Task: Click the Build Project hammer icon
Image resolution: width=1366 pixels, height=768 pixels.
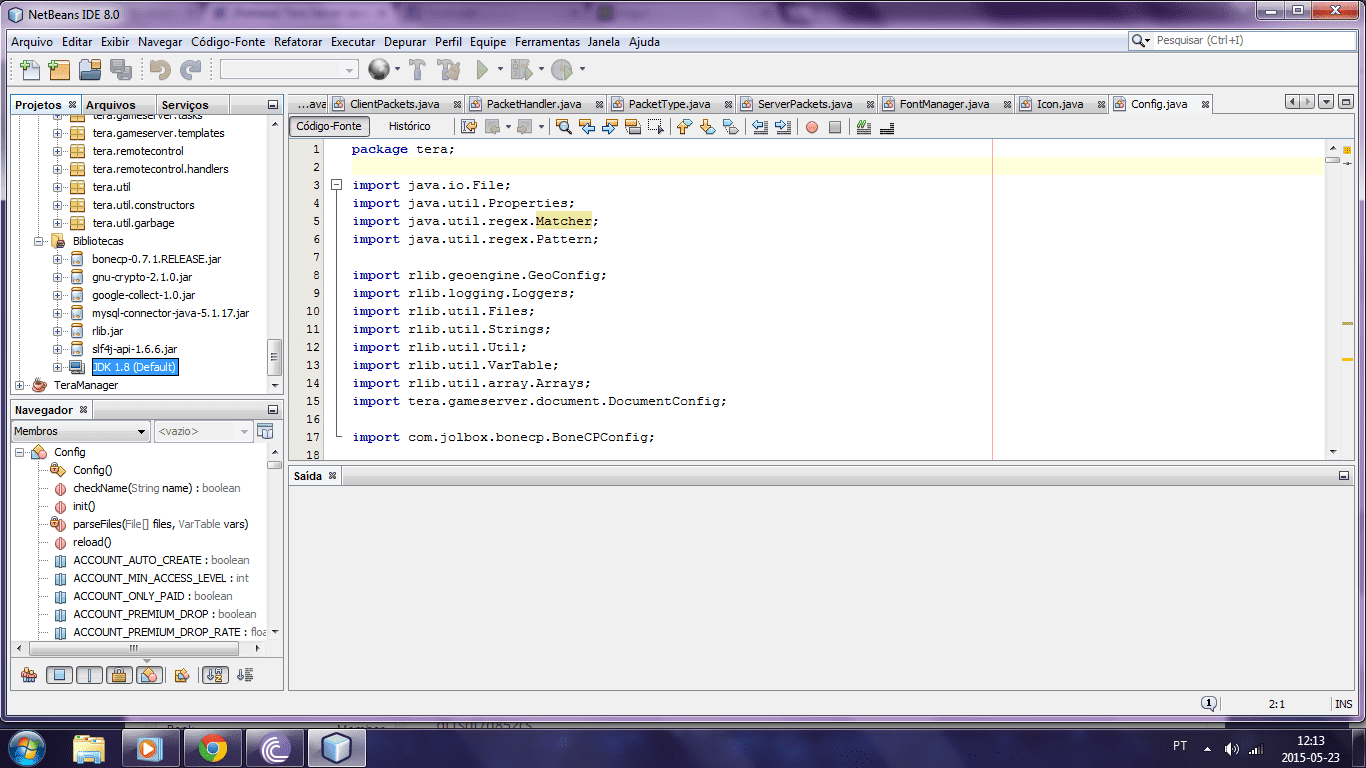Action: click(x=418, y=69)
